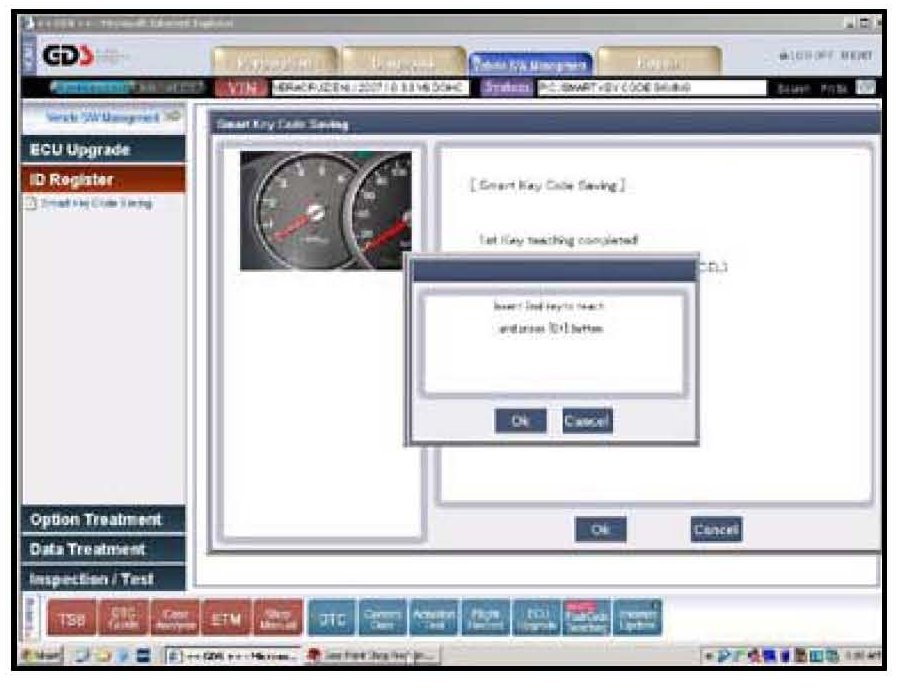Expand the Data Treatment section
The width and height of the screenshot is (913, 691).
point(104,549)
